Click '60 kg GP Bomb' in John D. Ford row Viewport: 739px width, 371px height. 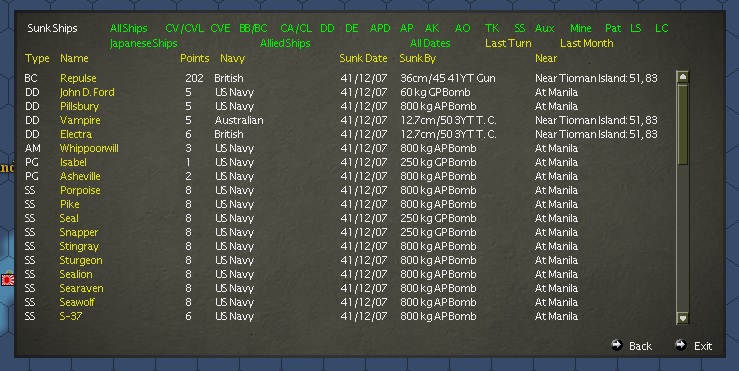tap(435, 92)
